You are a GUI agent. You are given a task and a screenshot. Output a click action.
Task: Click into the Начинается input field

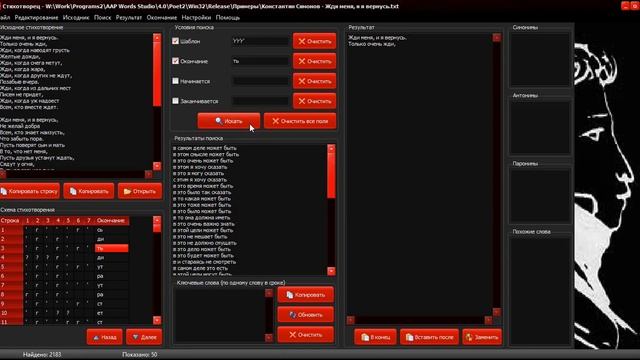(260, 81)
